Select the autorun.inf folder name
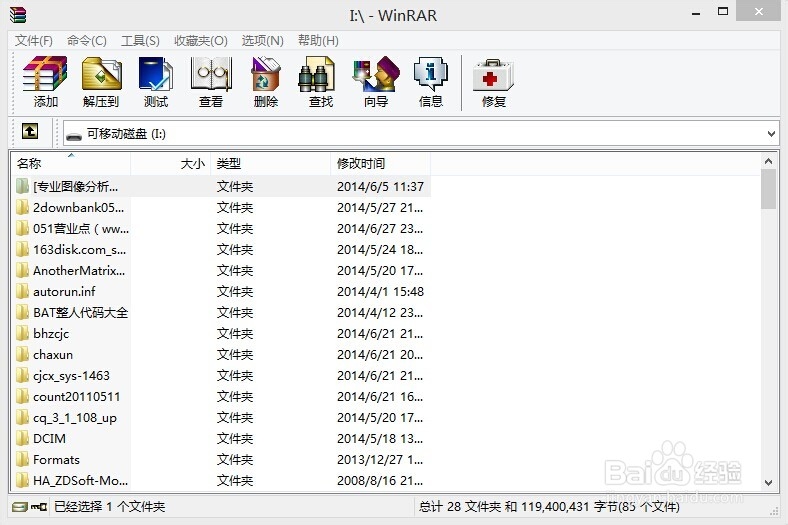This screenshot has height=525, width=788. [x=64, y=292]
